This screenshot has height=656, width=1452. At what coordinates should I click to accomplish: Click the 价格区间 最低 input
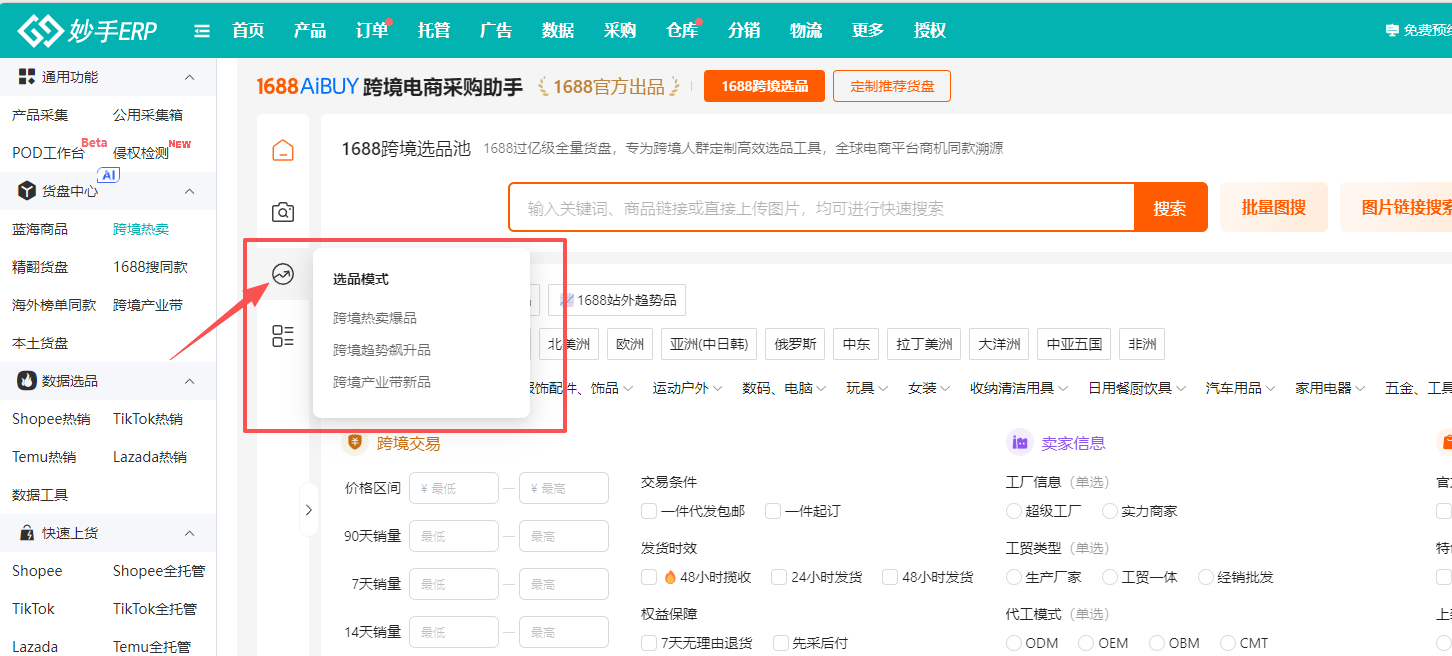454,488
